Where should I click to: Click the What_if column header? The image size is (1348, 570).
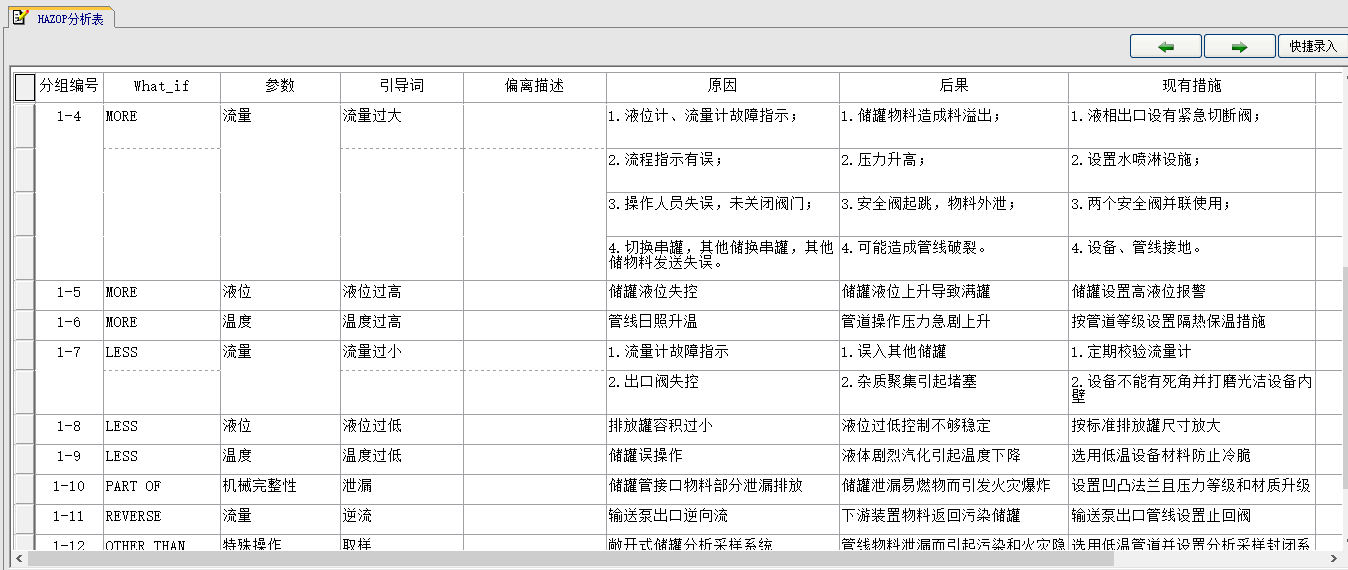pos(162,86)
